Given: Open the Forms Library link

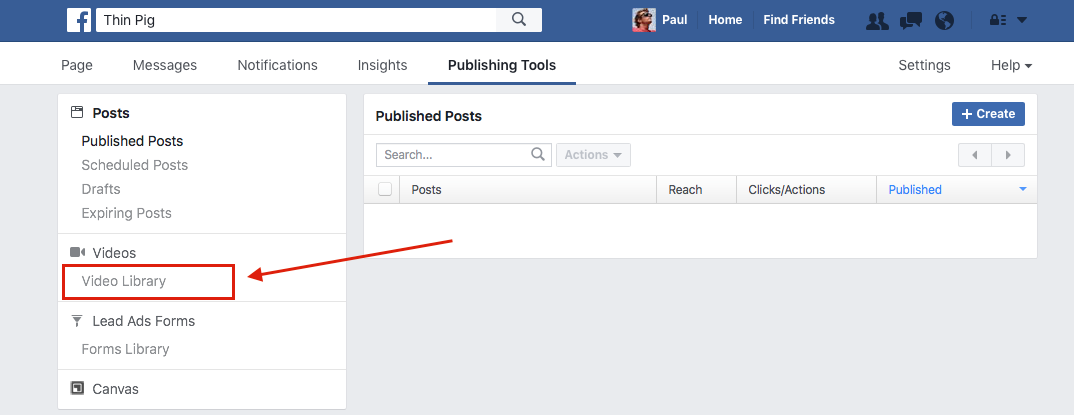Looking at the screenshot, I should point(125,349).
